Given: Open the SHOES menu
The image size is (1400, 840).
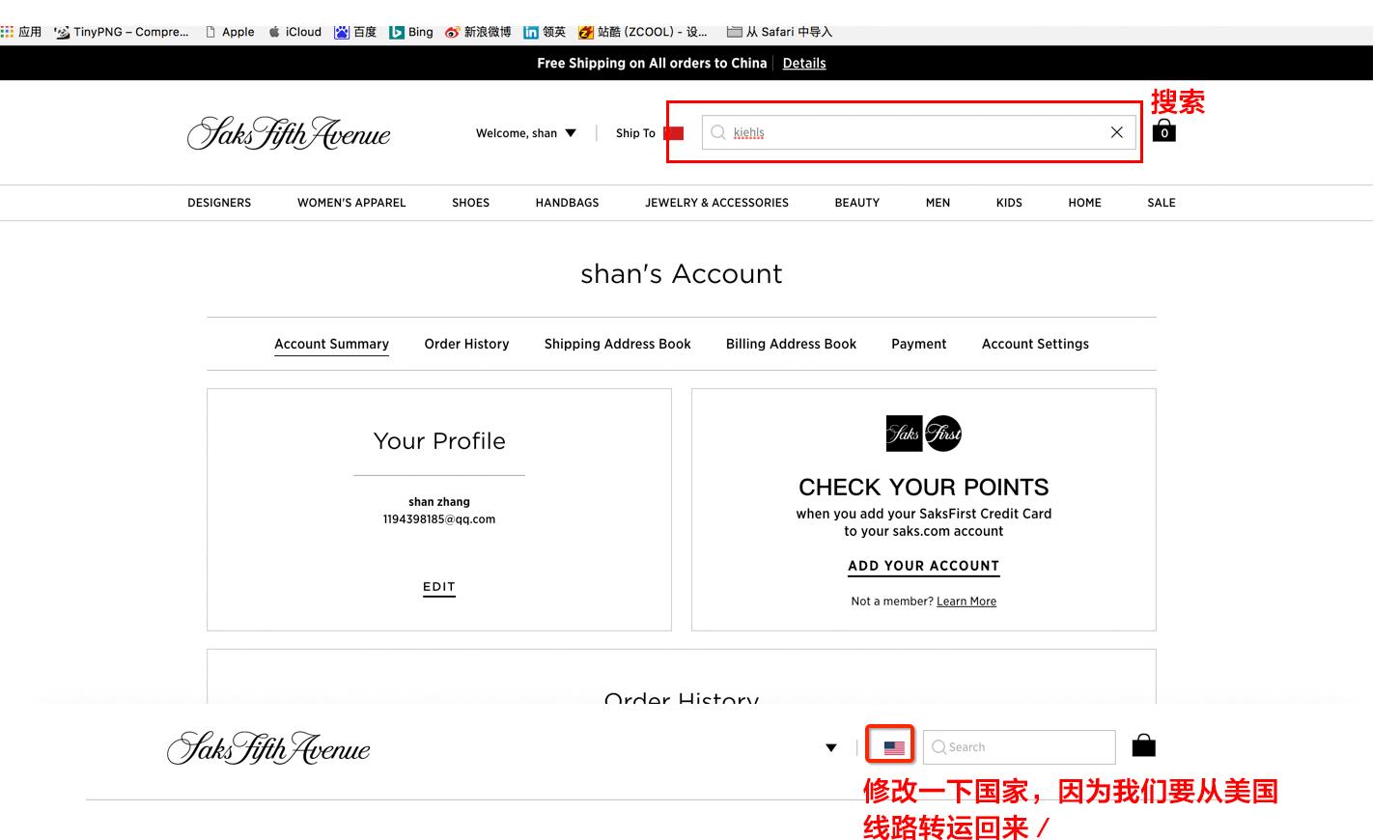Looking at the screenshot, I should [471, 203].
